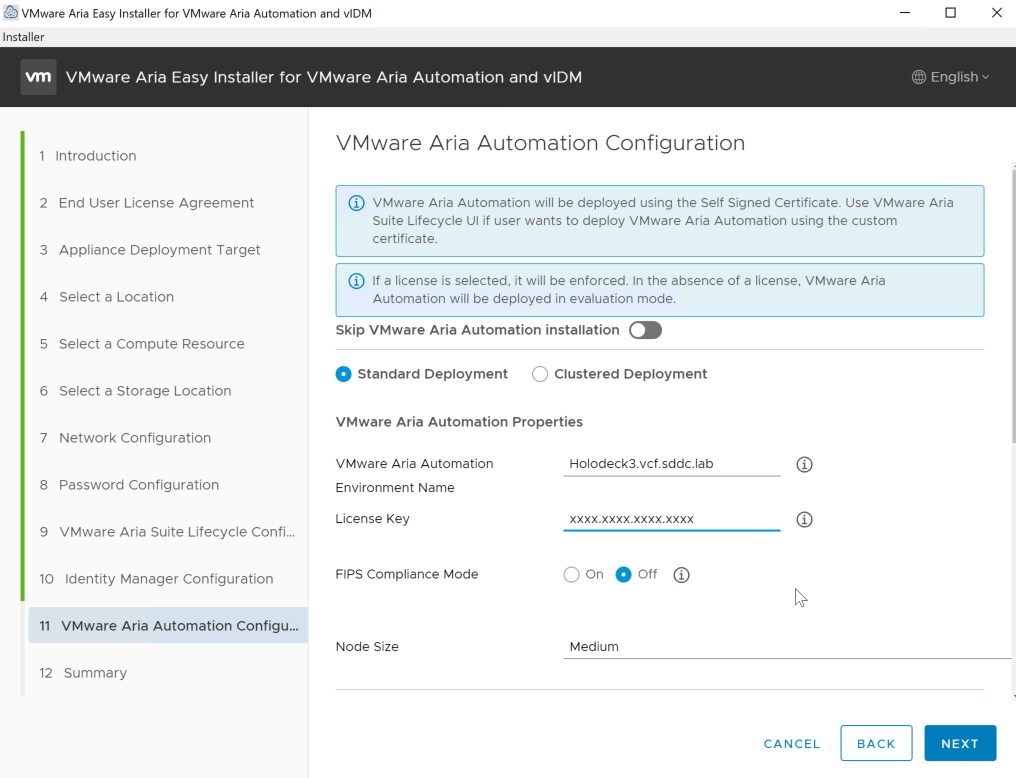Go to step 6 Select a Storage Location
This screenshot has height=778, width=1016.
135,391
